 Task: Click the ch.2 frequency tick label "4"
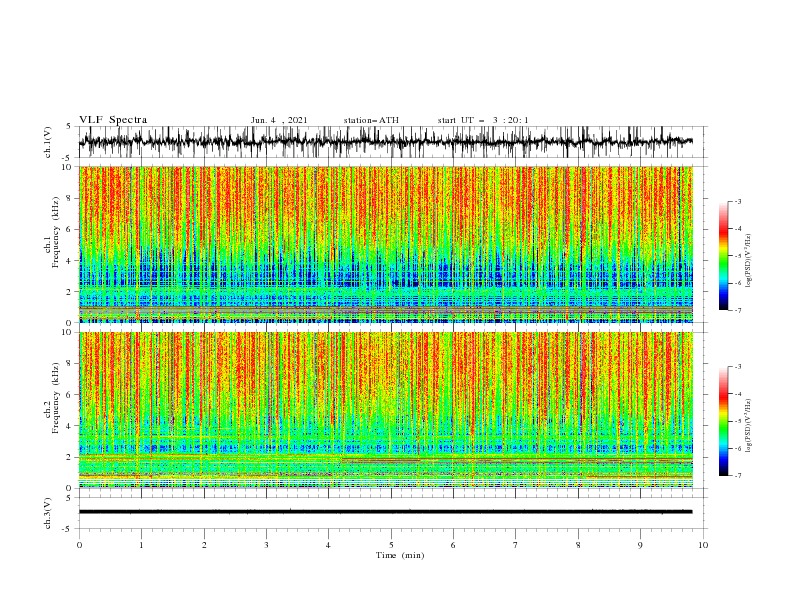pyautogui.click(x=70, y=426)
